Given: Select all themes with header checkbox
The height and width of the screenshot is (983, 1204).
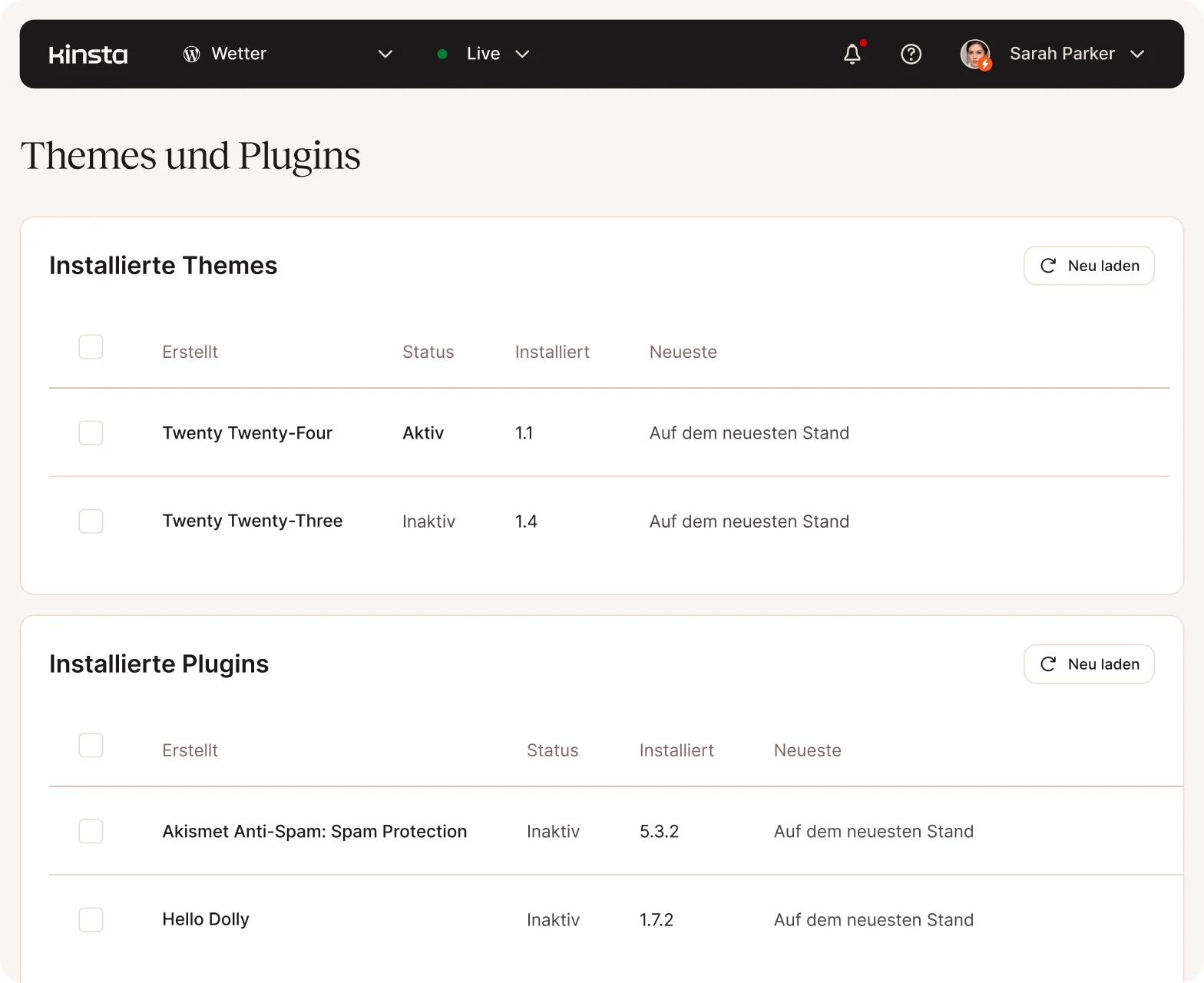Looking at the screenshot, I should tap(91, 347).
